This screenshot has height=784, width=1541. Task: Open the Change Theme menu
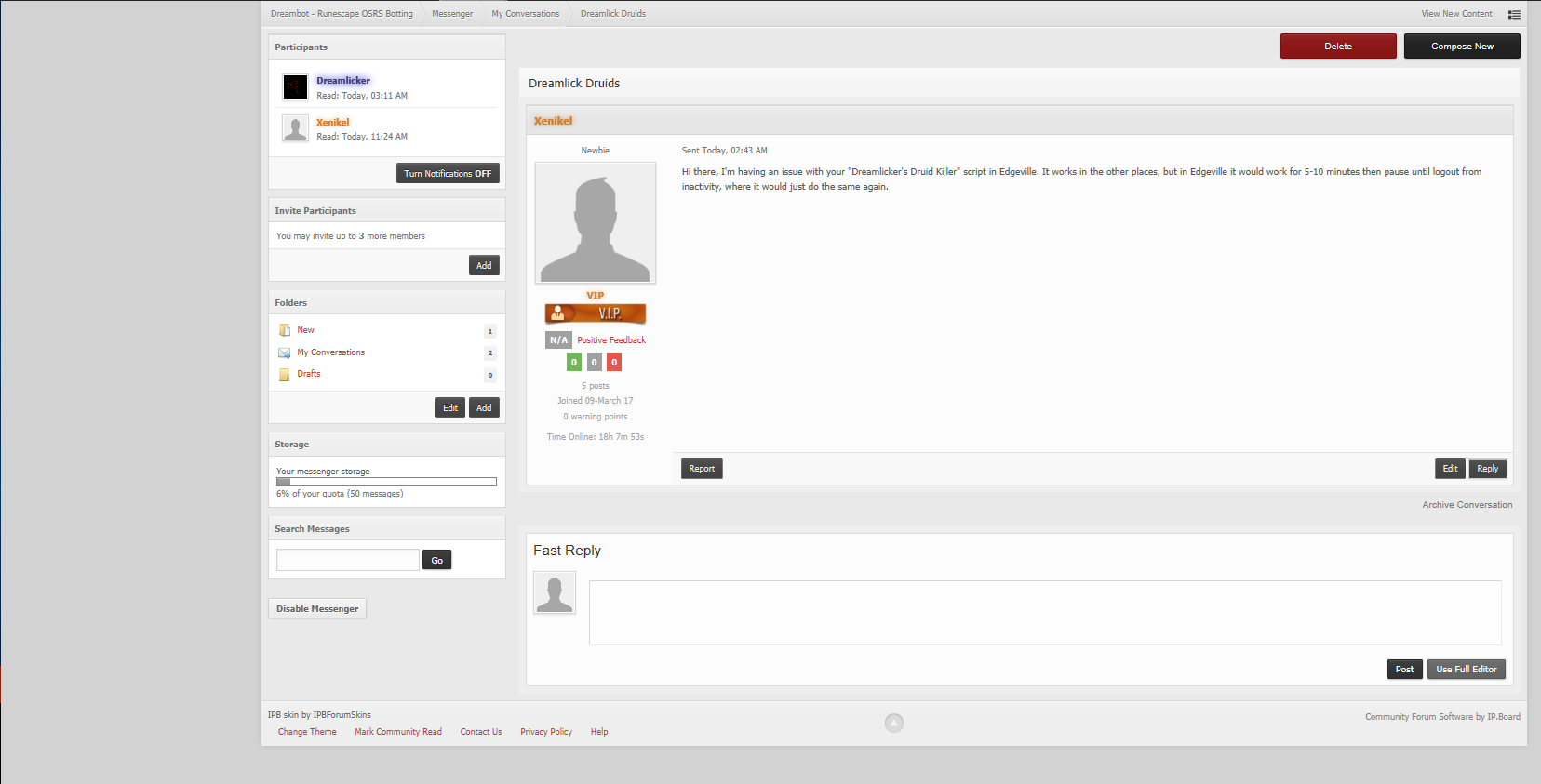coord(307,732)
